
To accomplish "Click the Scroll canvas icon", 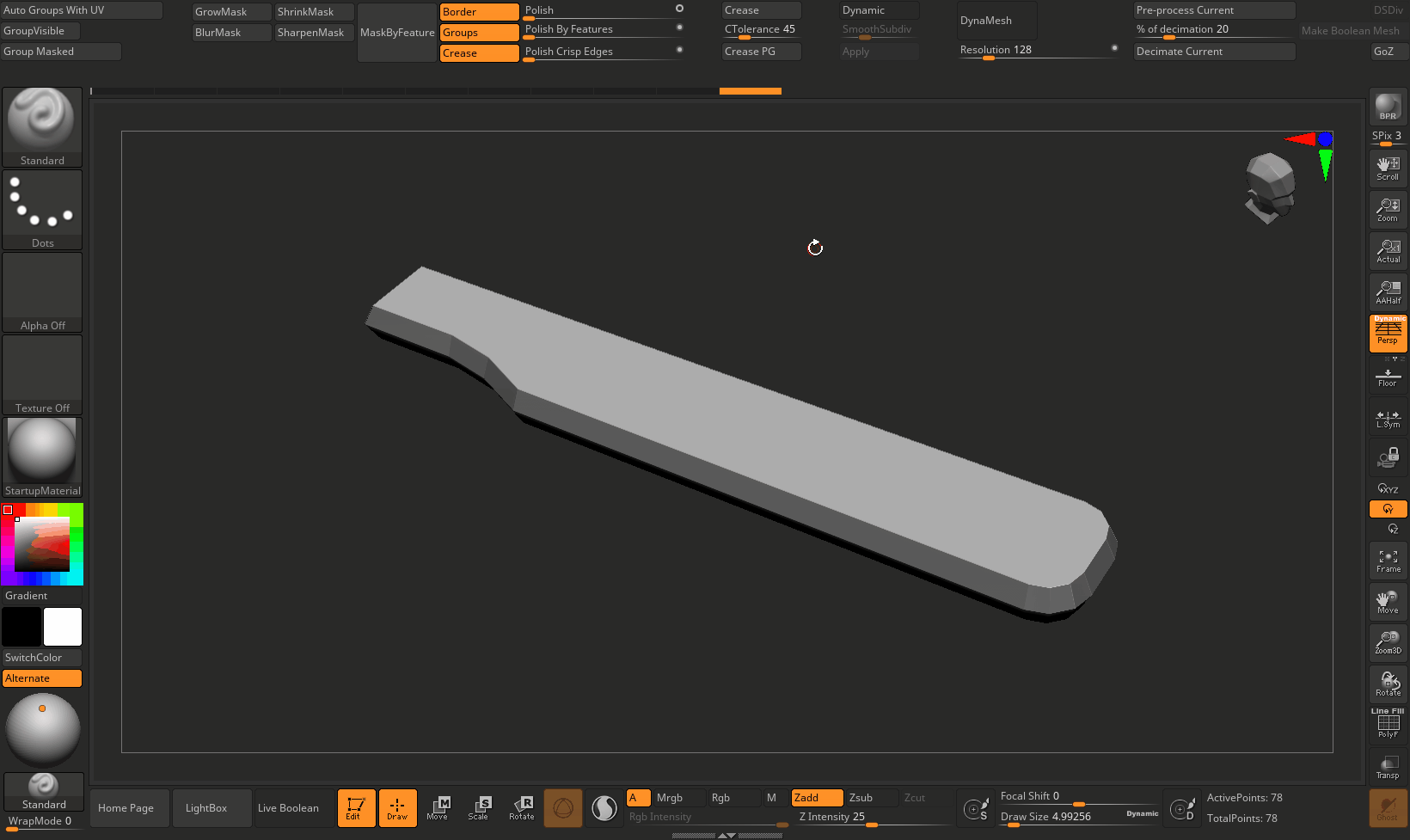I will [1388, 169].
